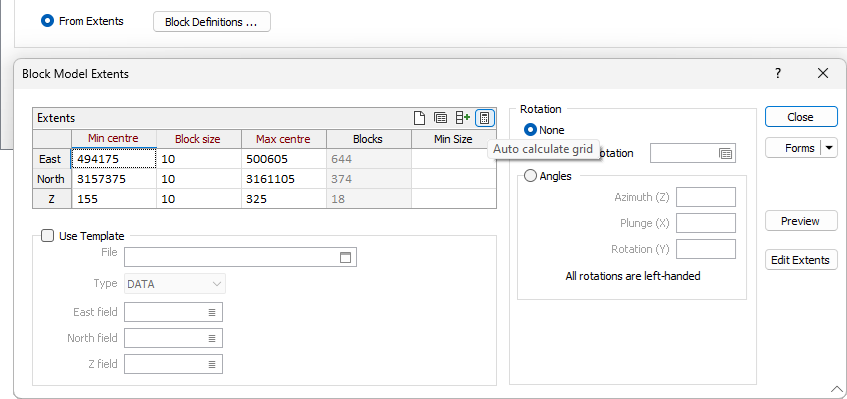Open the Template File browse icon
The height and width of the screenshot is (399, 847).
(345, 258)
